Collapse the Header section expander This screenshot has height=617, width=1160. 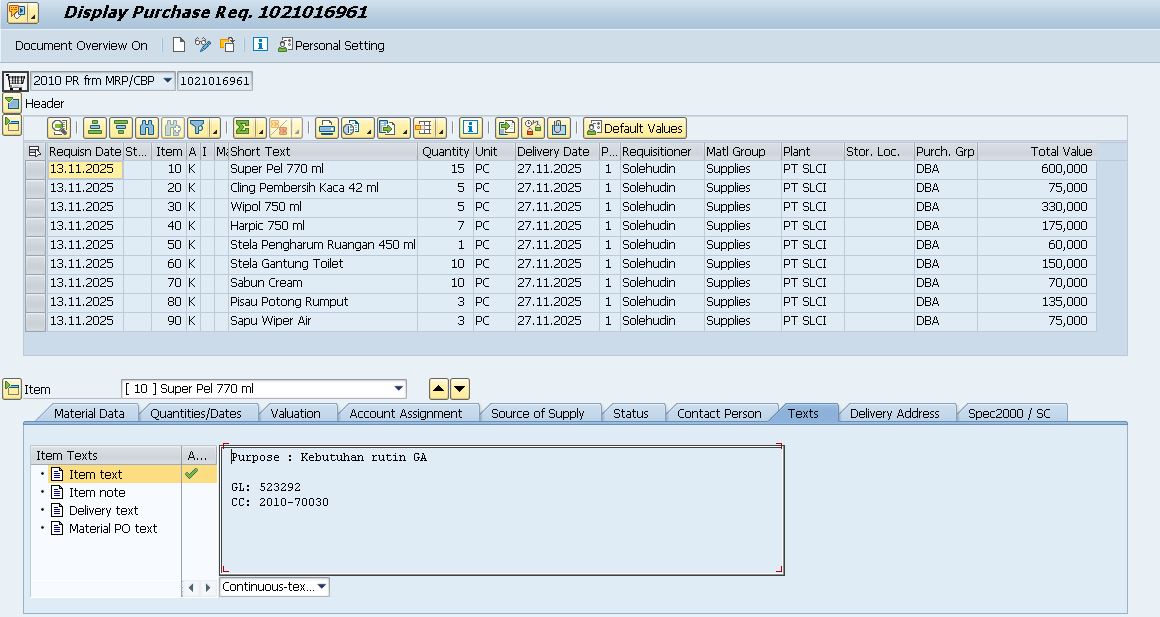pos(12,103)
